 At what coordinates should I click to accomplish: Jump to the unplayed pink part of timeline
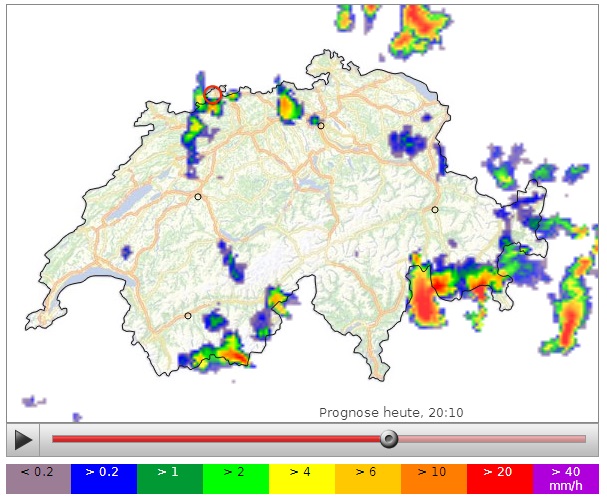pos(492,439)
